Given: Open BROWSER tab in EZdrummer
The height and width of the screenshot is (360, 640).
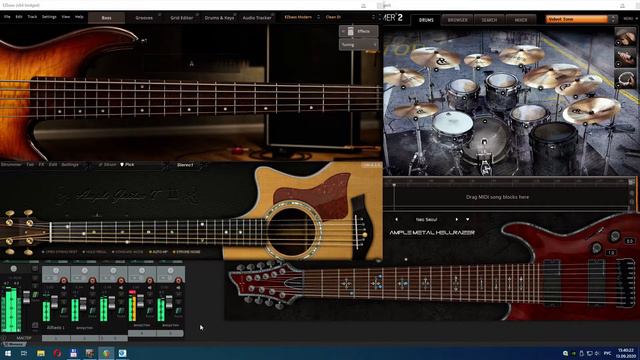Looking at the screenshot, I should click(x=458, y=20).
